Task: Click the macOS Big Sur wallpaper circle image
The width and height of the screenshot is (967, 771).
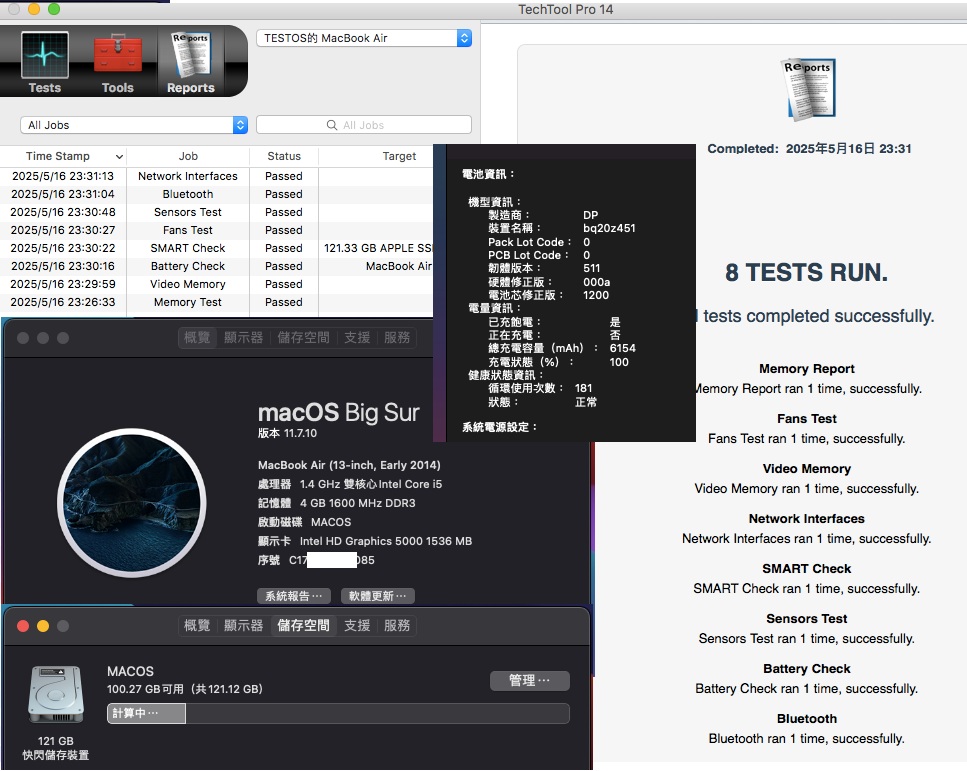Action: coord(131,503)
